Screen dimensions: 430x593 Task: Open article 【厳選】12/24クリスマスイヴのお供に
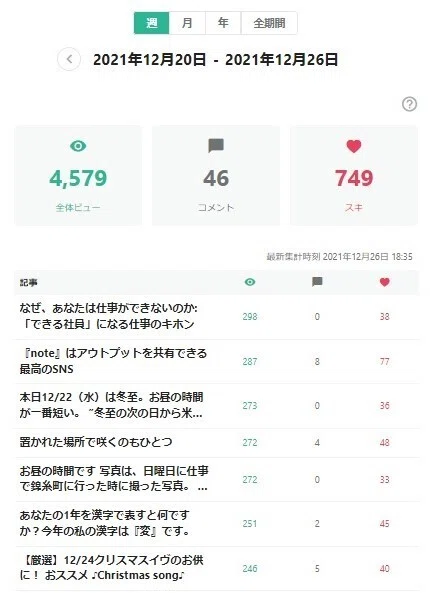point(111,568)
